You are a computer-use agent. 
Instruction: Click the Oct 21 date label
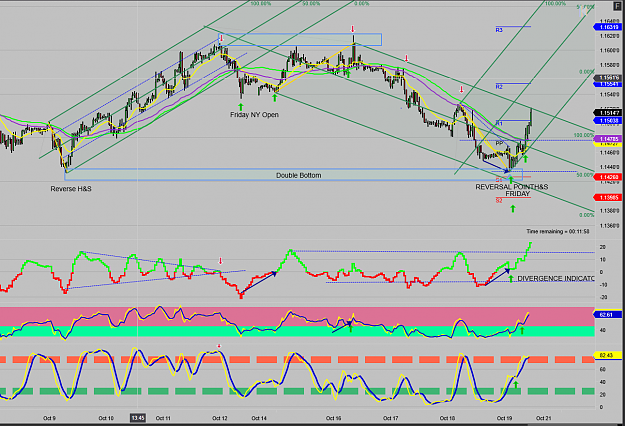[x=543, y=418]
